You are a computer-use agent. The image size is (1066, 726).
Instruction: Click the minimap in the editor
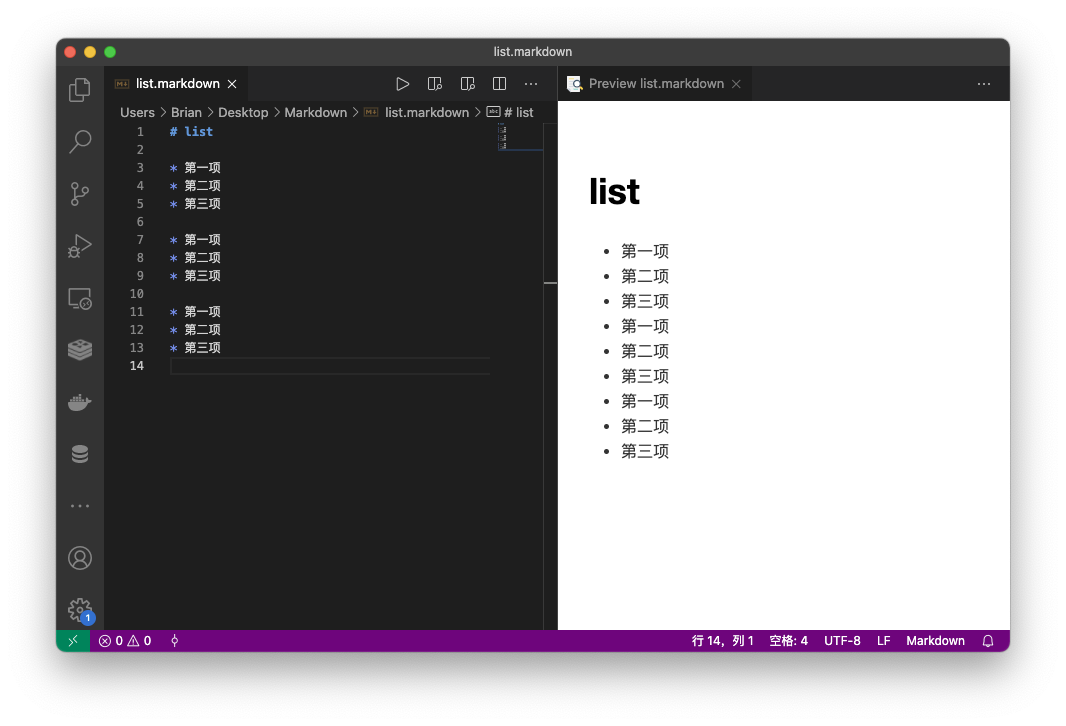pyautogui.click(x=520, y=137)
